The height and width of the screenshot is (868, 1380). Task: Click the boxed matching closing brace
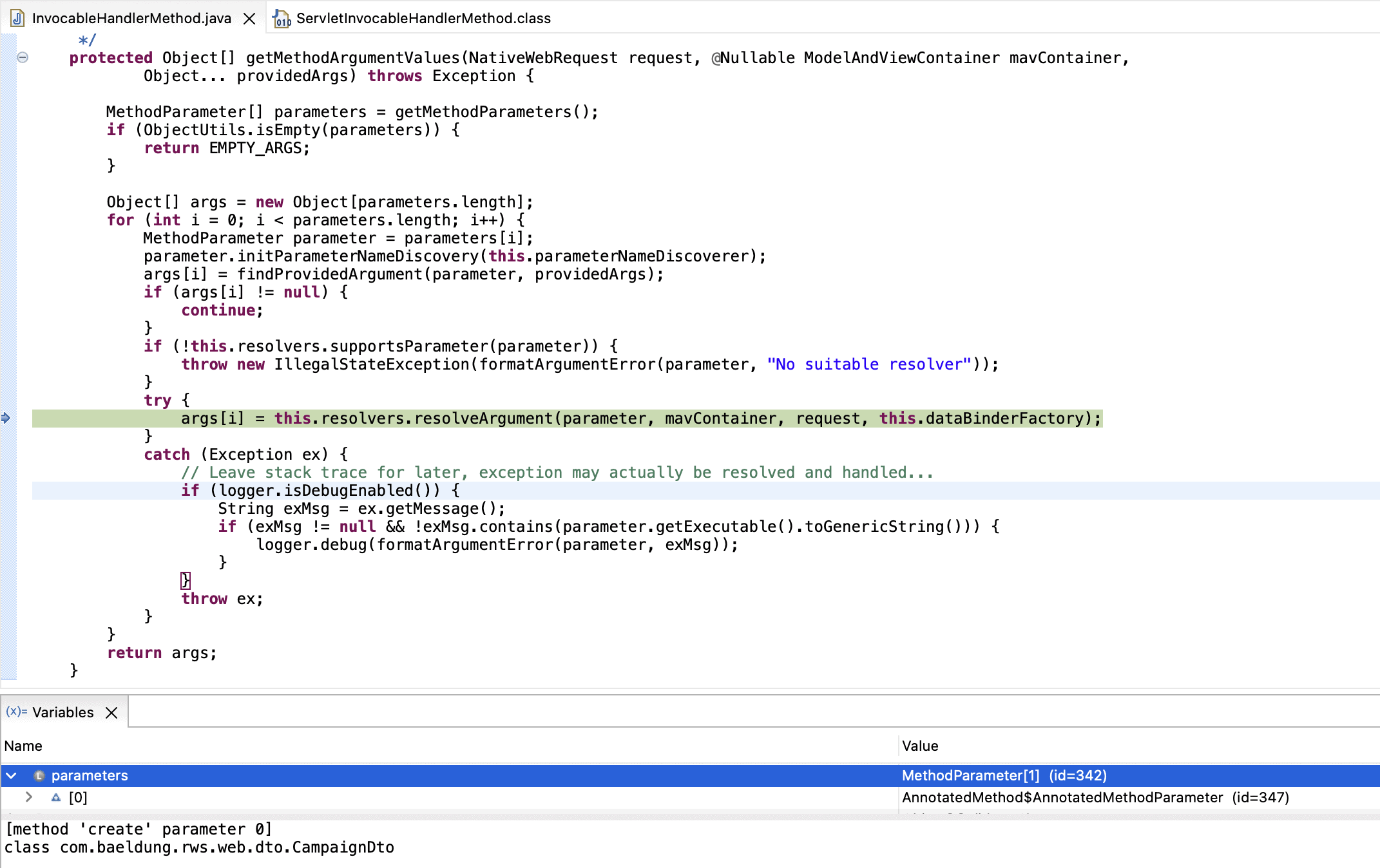point(186,580)
